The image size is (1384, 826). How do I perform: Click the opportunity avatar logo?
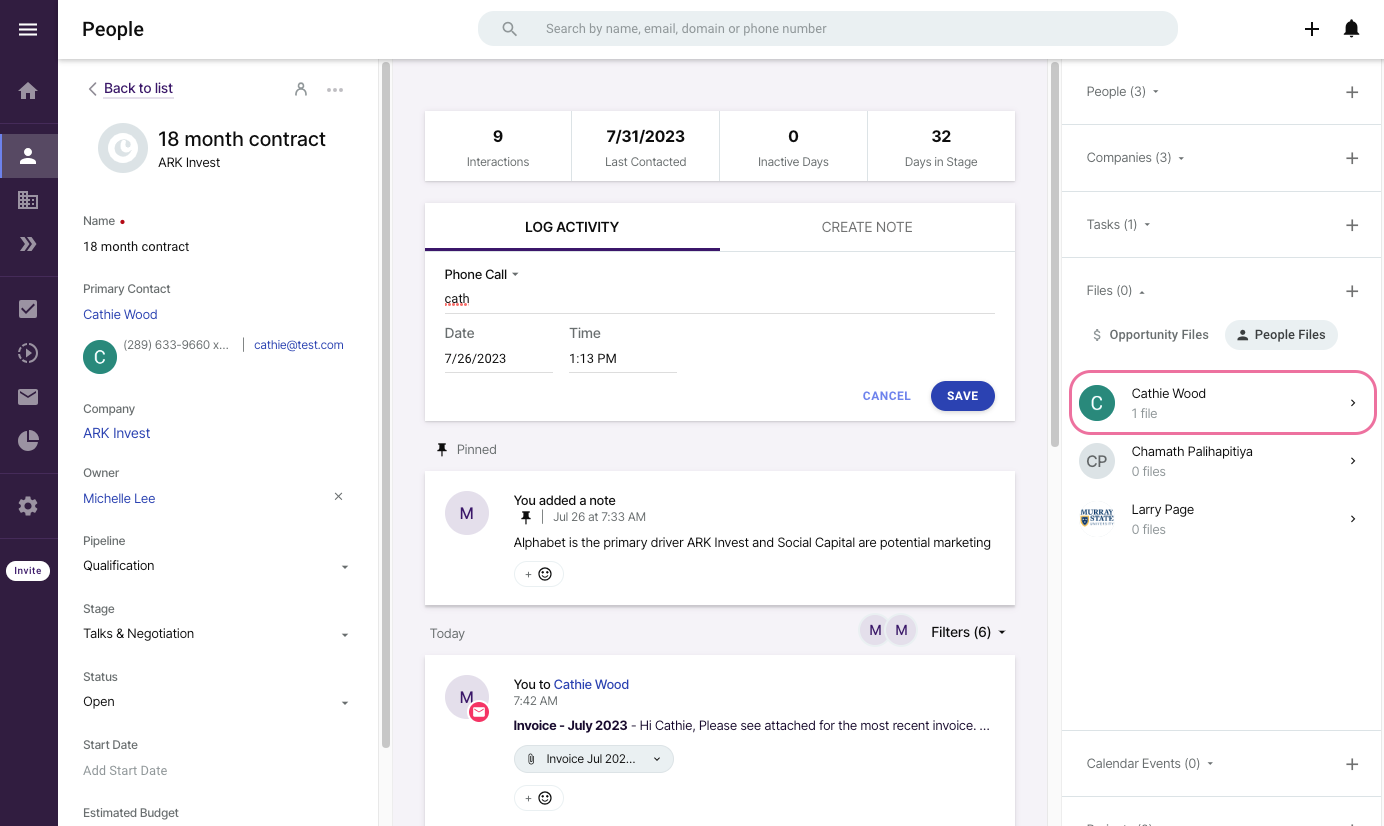tap(123, 149)
